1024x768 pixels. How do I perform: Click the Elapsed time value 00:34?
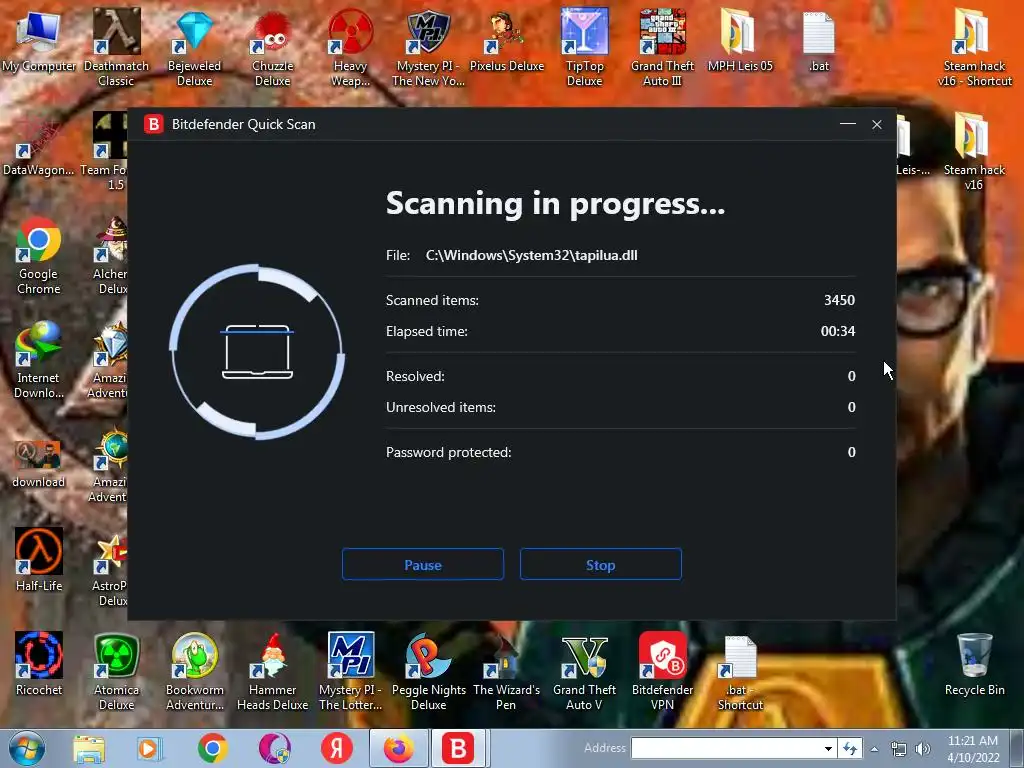[x=838, y=331]
